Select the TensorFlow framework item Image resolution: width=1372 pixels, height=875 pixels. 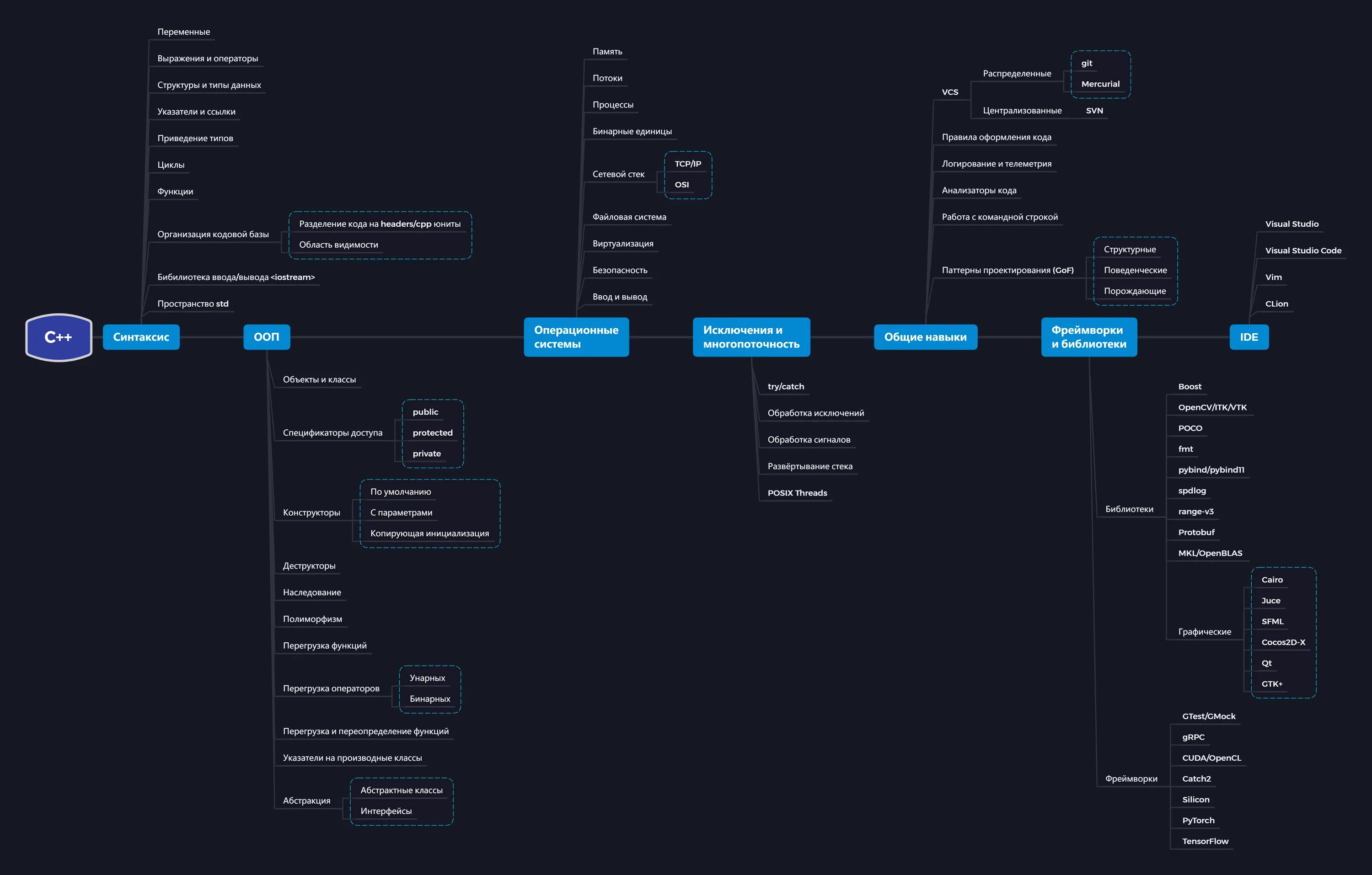tap(1205, 841)
